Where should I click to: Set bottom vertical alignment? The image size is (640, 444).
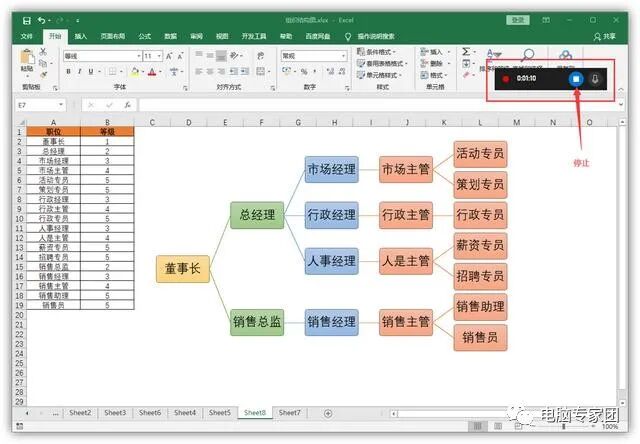[221, 56]
